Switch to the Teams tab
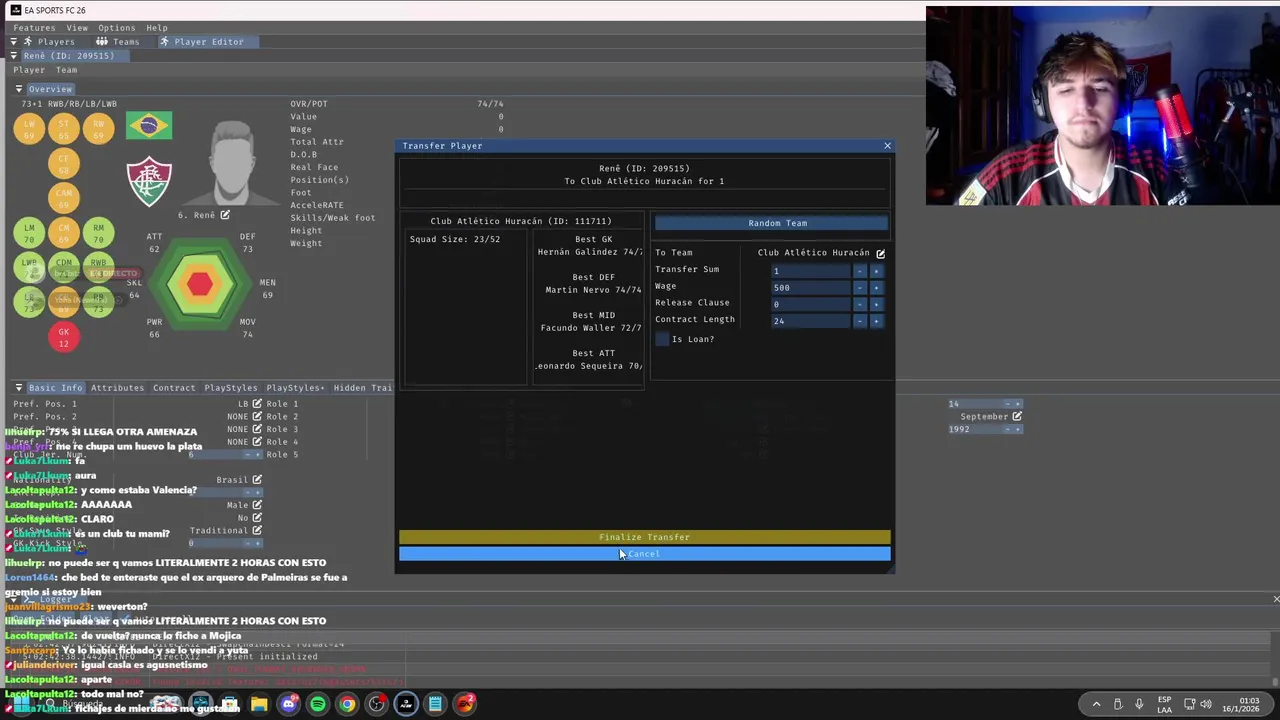Image resolution: width=1280 pixels, height=720 pixels. tap(118, 42)
